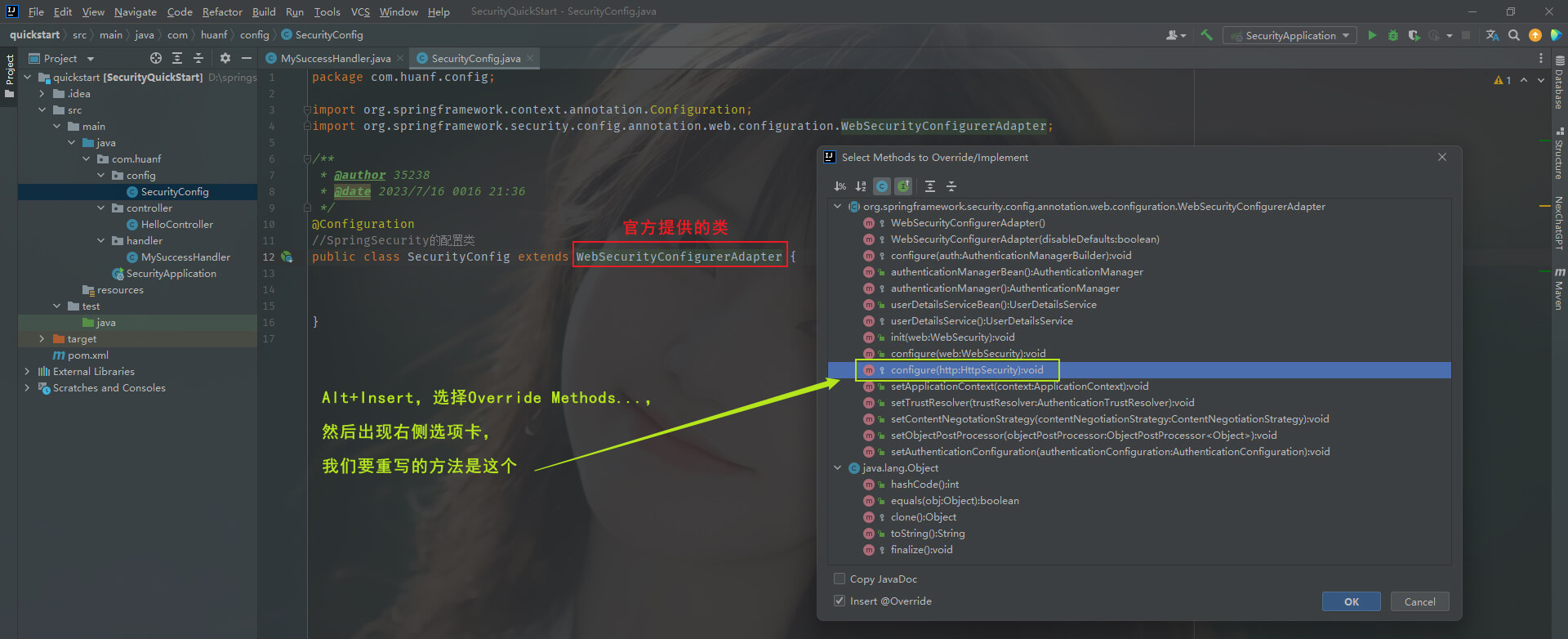
Task: Toggle the Show Classes button in dialog
Action: pos(882,186)
